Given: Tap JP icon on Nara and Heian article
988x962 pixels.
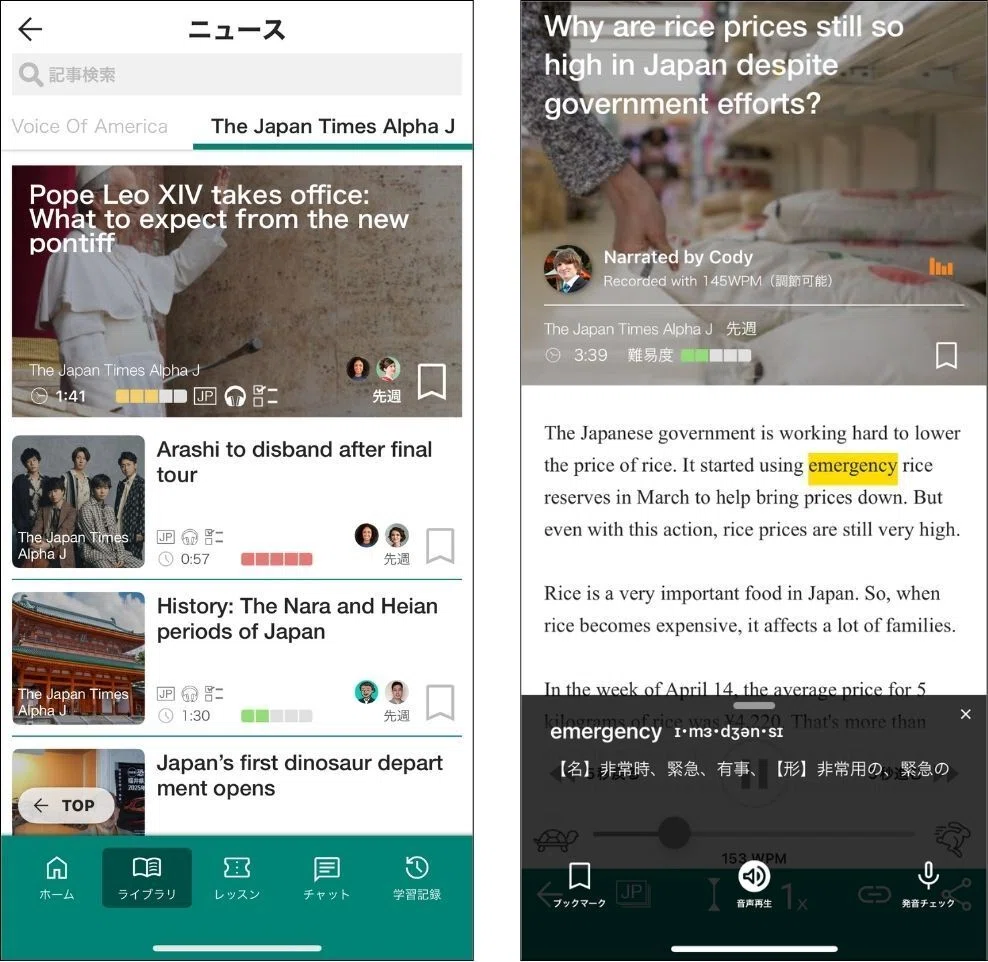Looking at the screenshot, I should pos(166,694).
